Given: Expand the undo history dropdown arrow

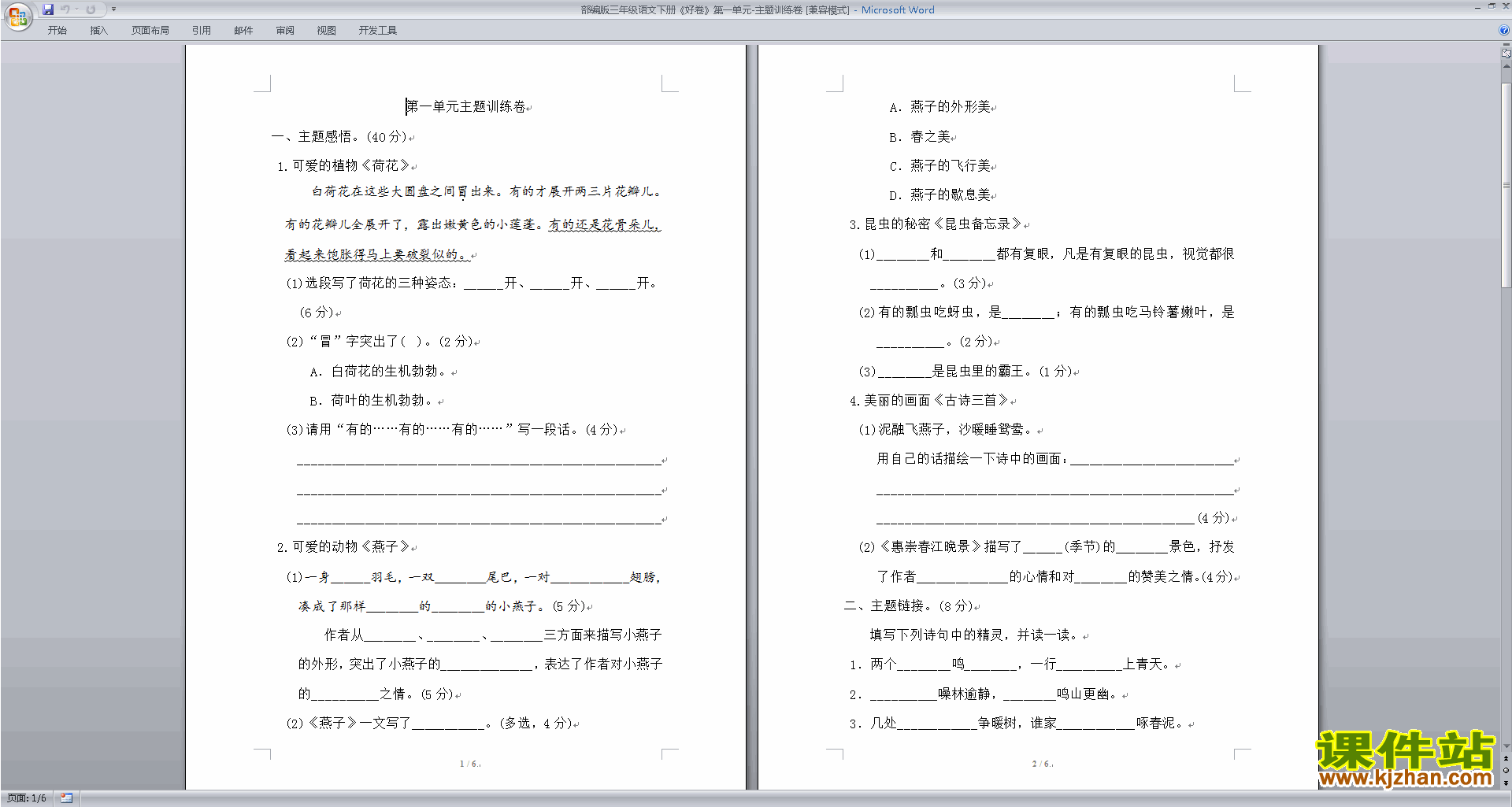Looking at the screenshot, I should point(76,9).
